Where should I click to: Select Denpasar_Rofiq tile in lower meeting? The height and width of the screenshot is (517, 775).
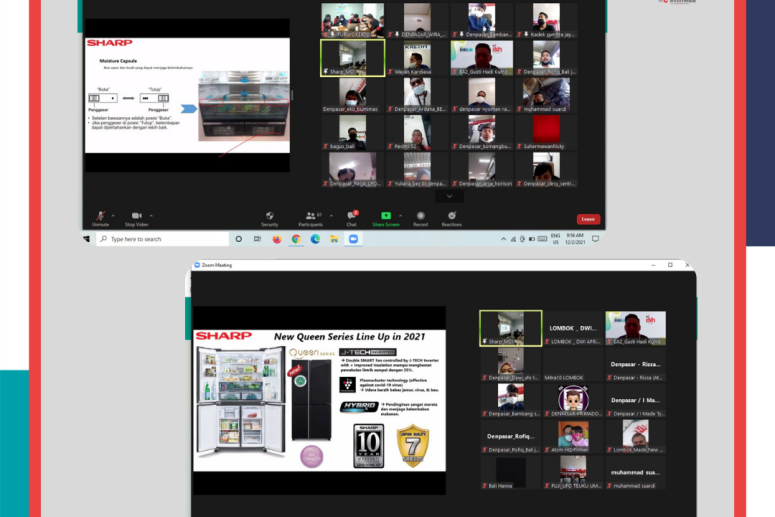(x=511, y=436)
